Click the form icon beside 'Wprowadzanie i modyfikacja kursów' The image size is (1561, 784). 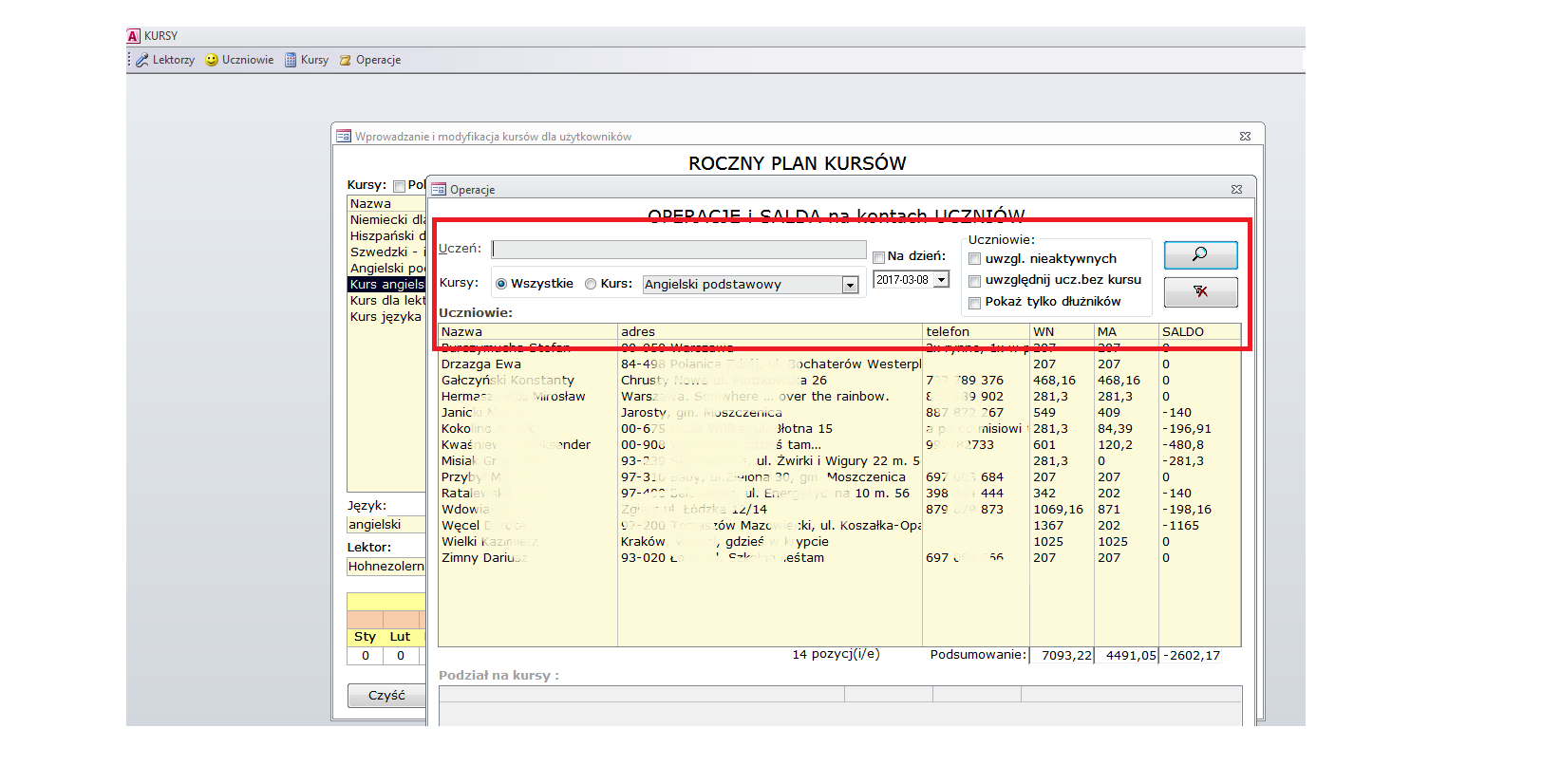[x=344, y=137]
